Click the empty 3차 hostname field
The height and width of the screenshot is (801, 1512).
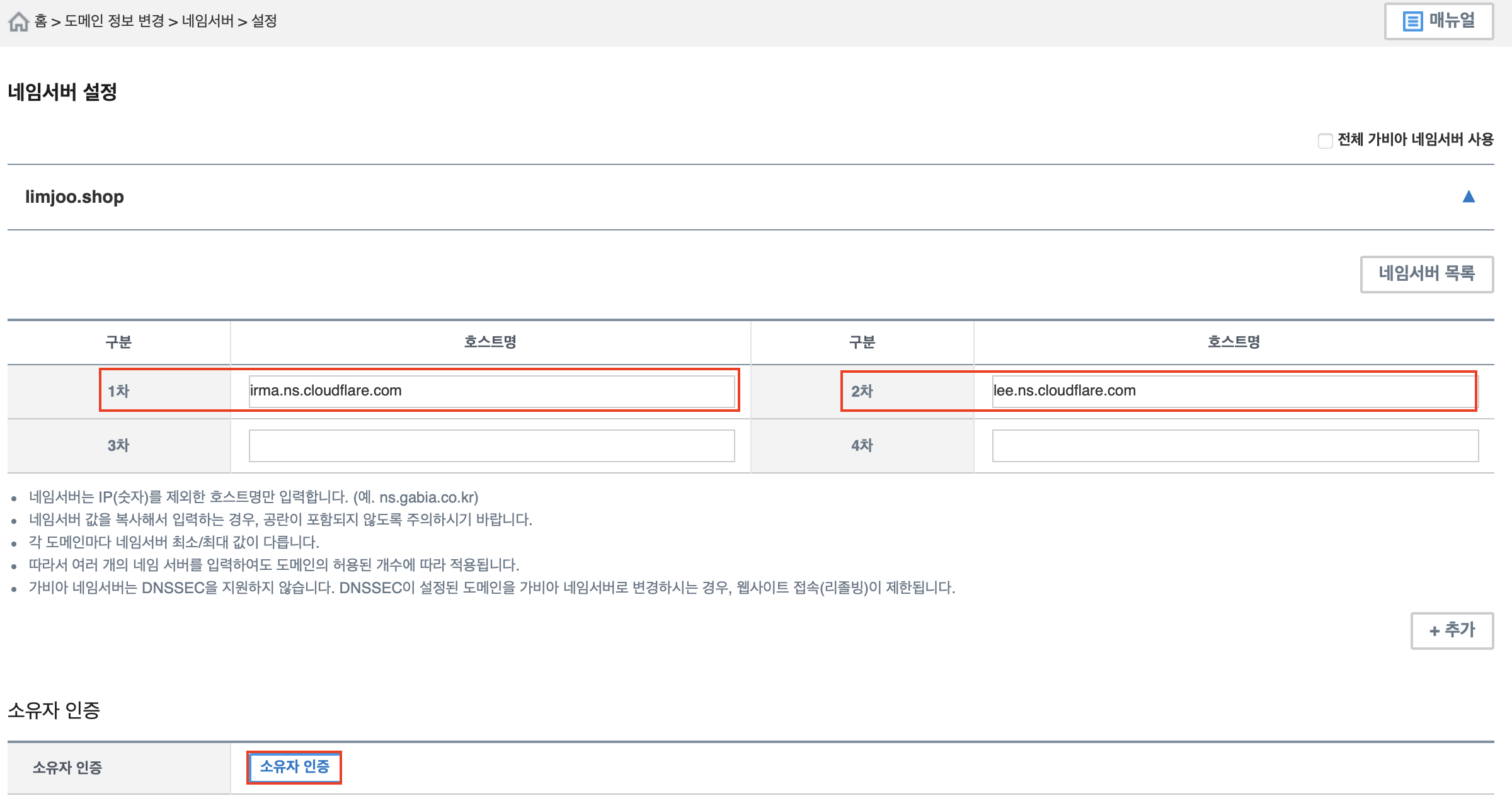491,446
